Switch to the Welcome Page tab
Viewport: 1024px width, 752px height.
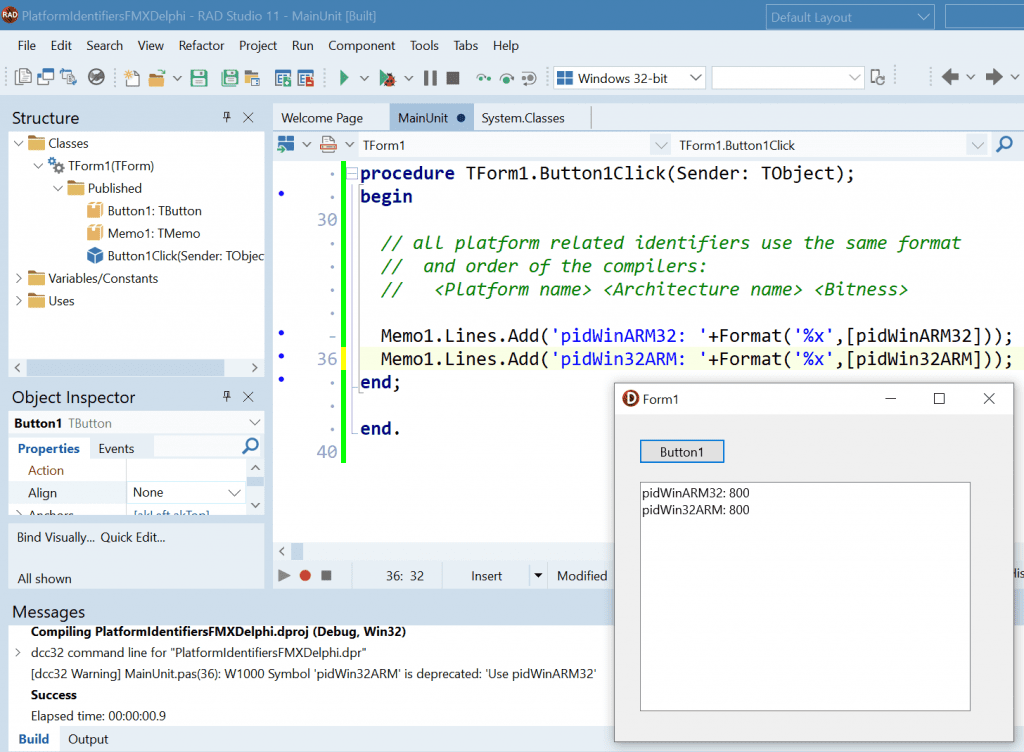[x=322, y=118]
